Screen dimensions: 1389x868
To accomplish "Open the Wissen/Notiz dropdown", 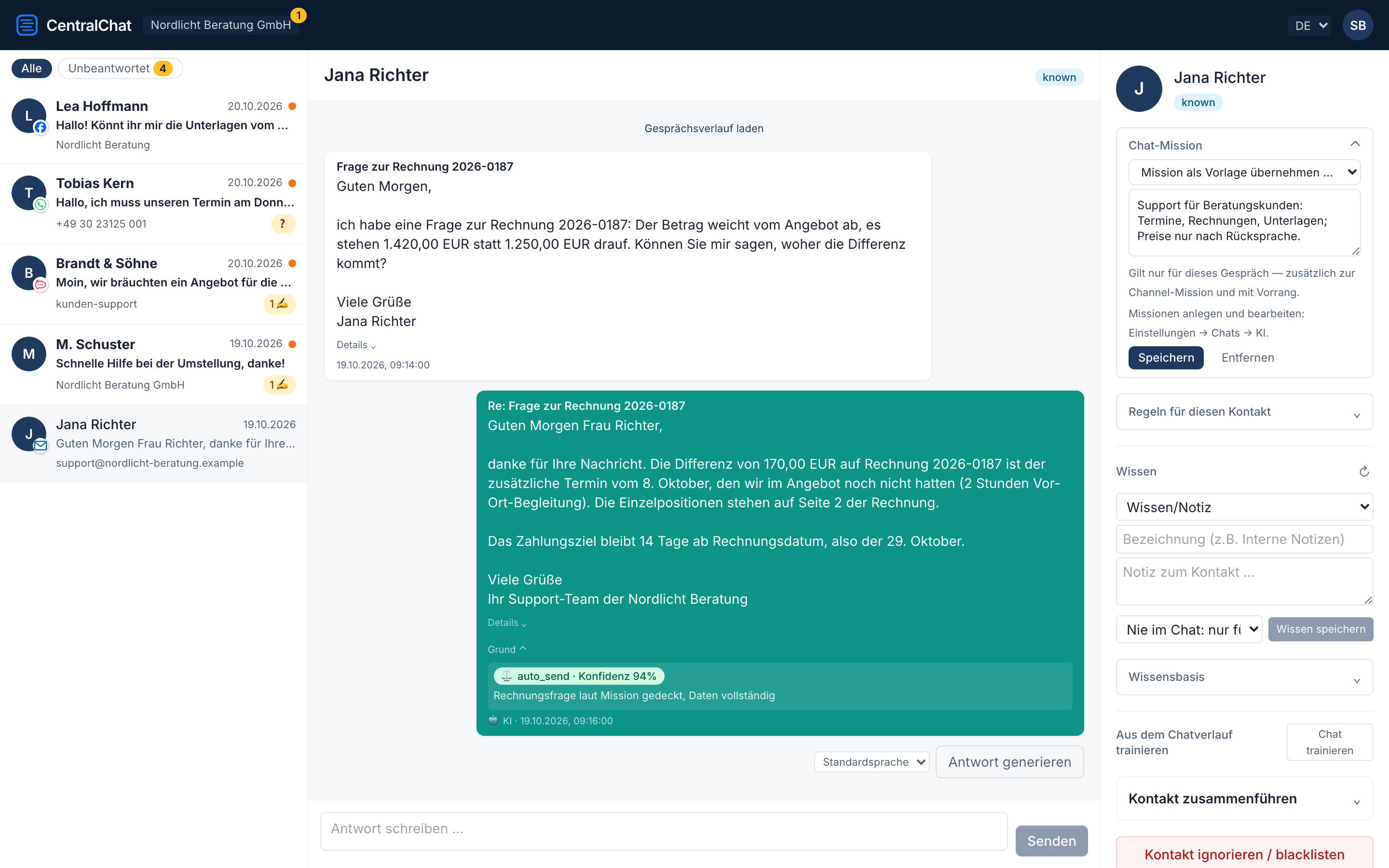I will pyautogui.click(x=1244, y=507).
